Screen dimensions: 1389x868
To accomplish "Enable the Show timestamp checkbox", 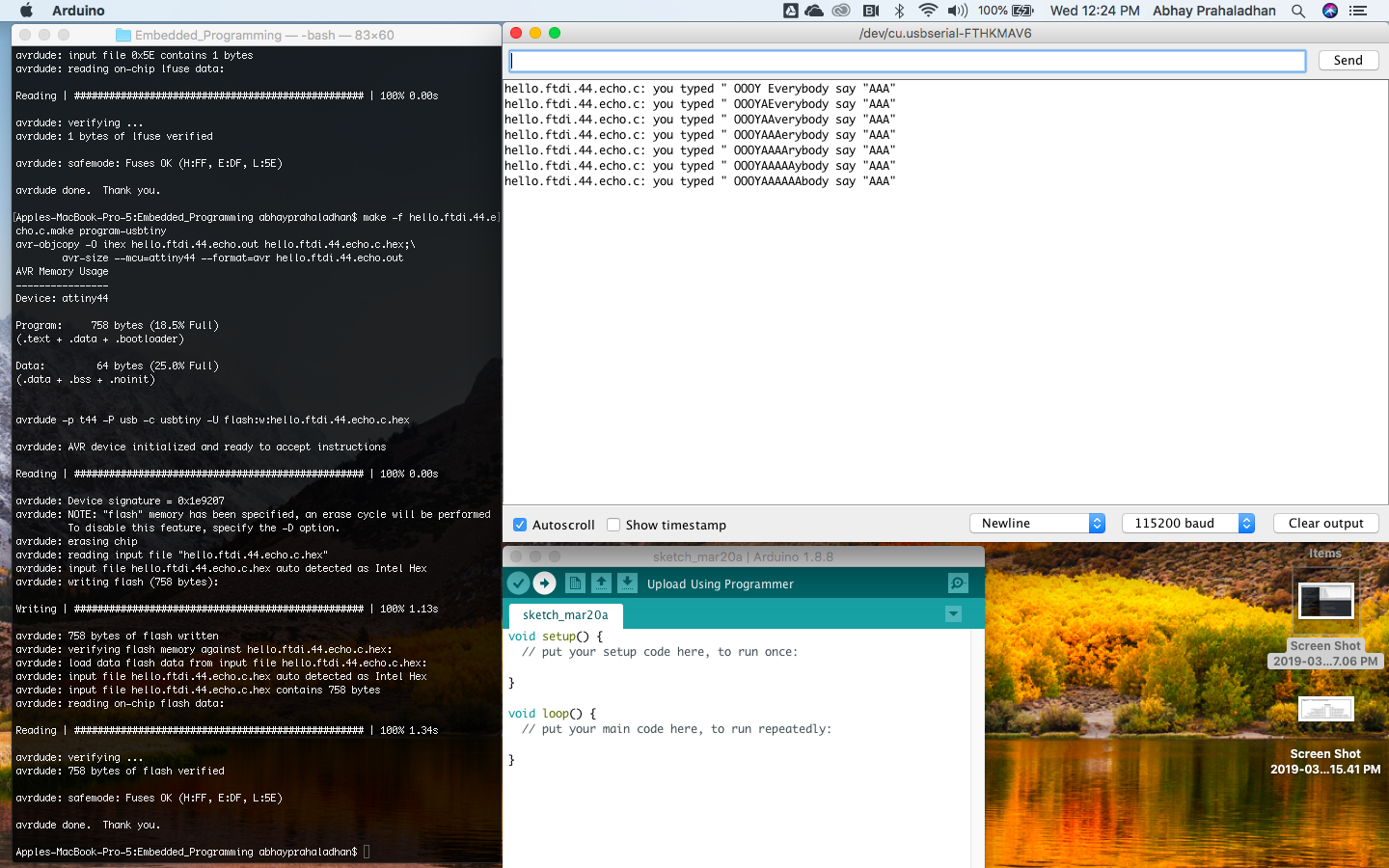I will tap(613, 525).
